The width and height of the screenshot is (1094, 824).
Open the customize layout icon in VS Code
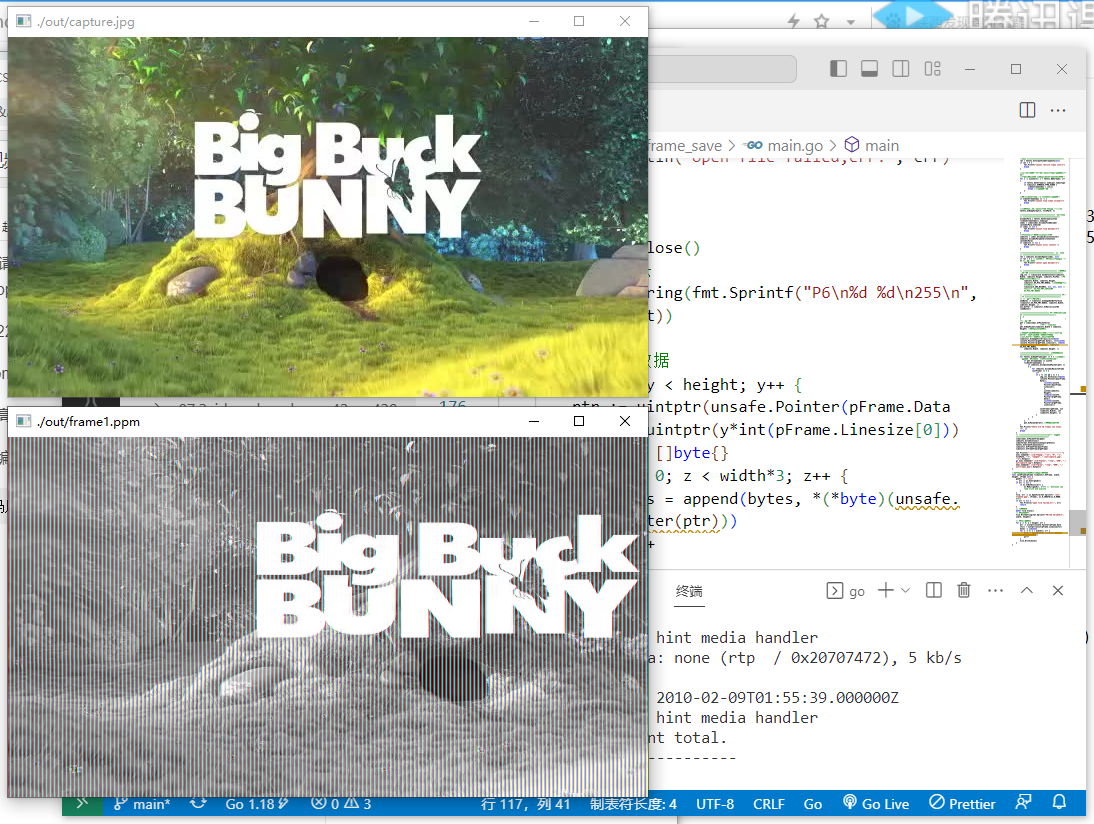(933, 68)
